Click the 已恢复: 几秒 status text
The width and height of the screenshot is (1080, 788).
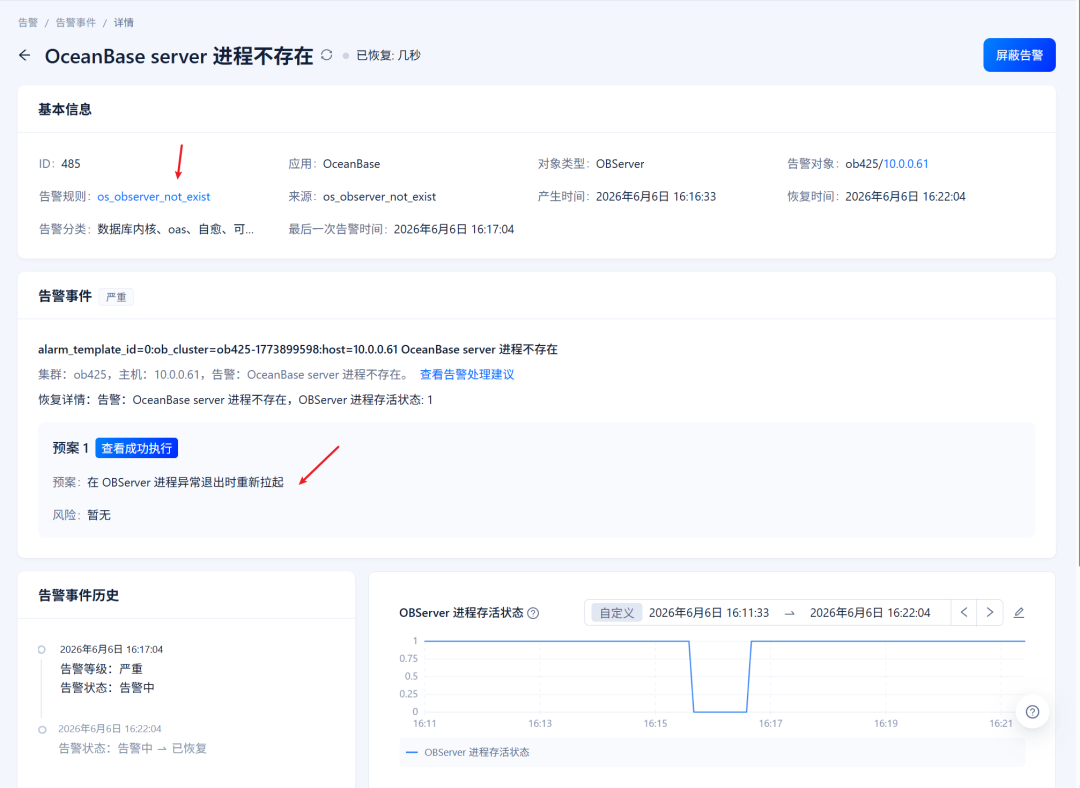(388, 55)
